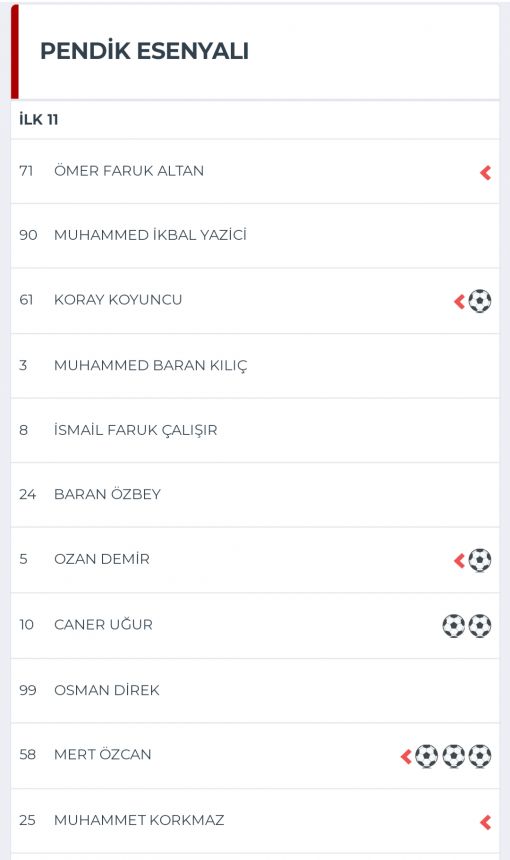Screen dimensions: 510x860
Task: Click the red substitution arrow for Muhammet Korkmaz
Action: tap(485, 822)
